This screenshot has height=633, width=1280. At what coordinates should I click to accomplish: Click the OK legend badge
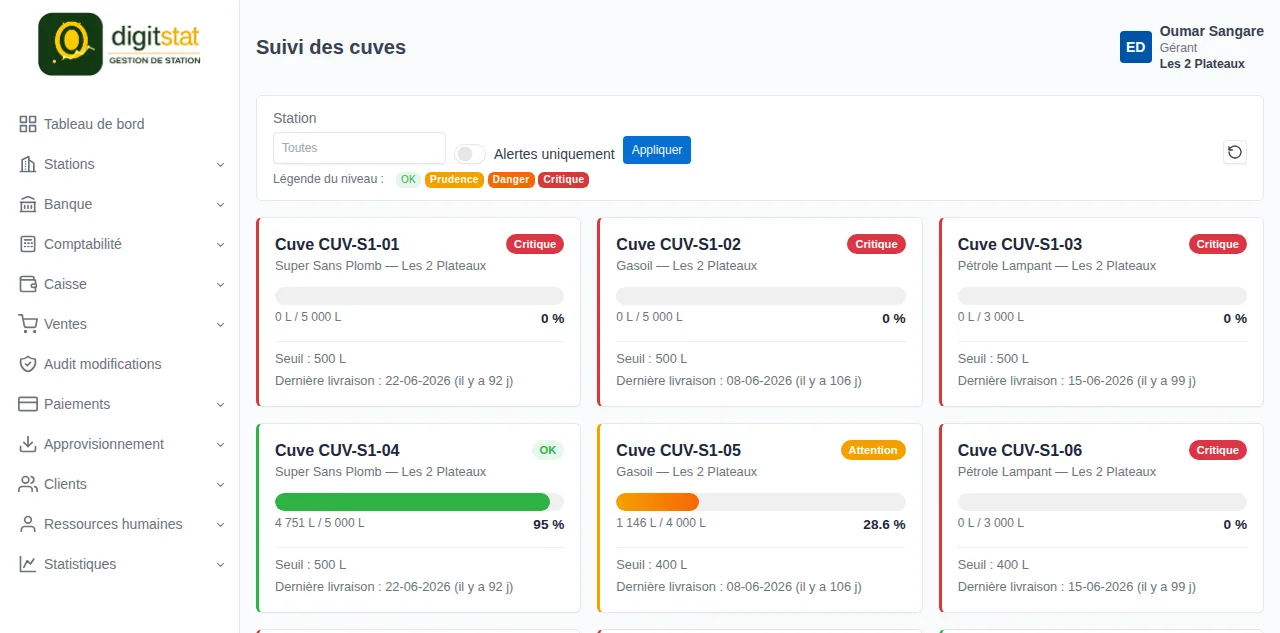coord(408,180)
